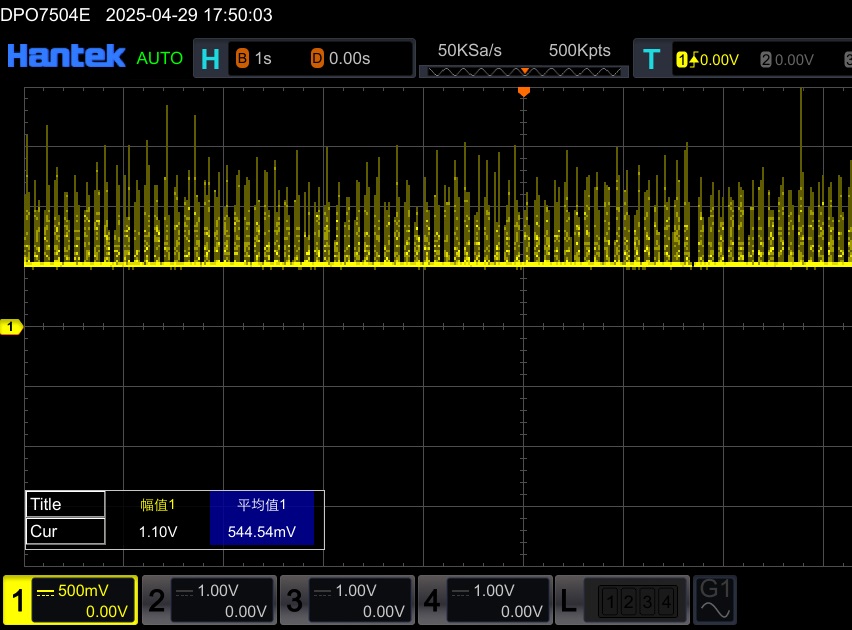Click the AUTO trigger mode label
852x630 pixels.
tap(160, 58)
